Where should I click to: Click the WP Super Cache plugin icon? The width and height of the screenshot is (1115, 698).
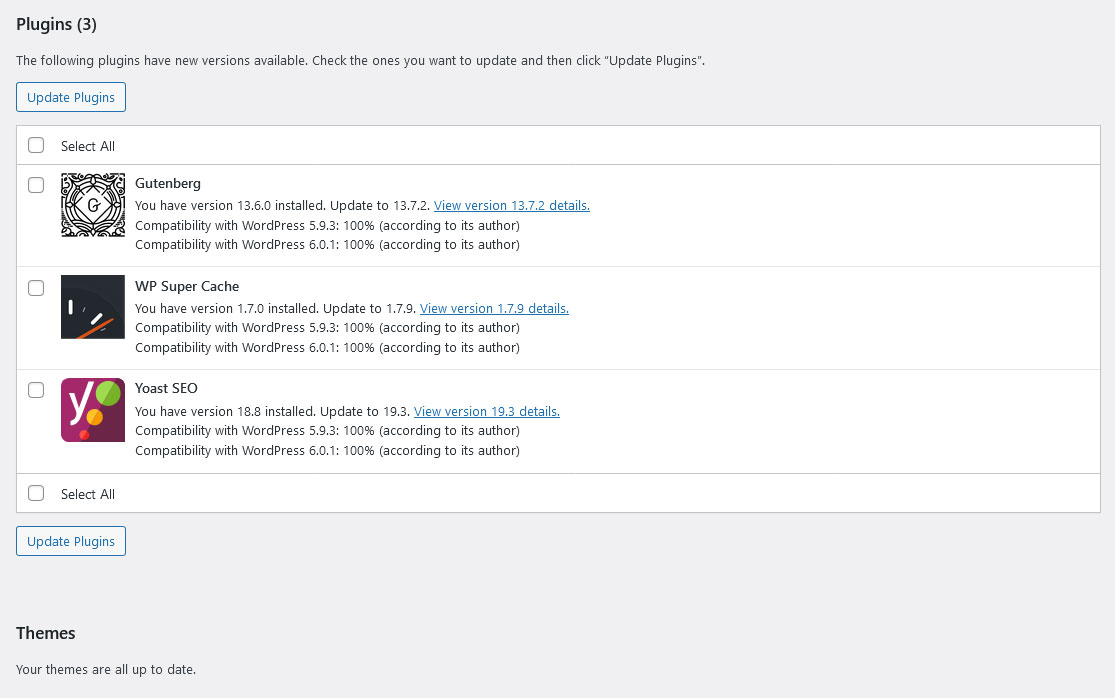click(92, 307)
